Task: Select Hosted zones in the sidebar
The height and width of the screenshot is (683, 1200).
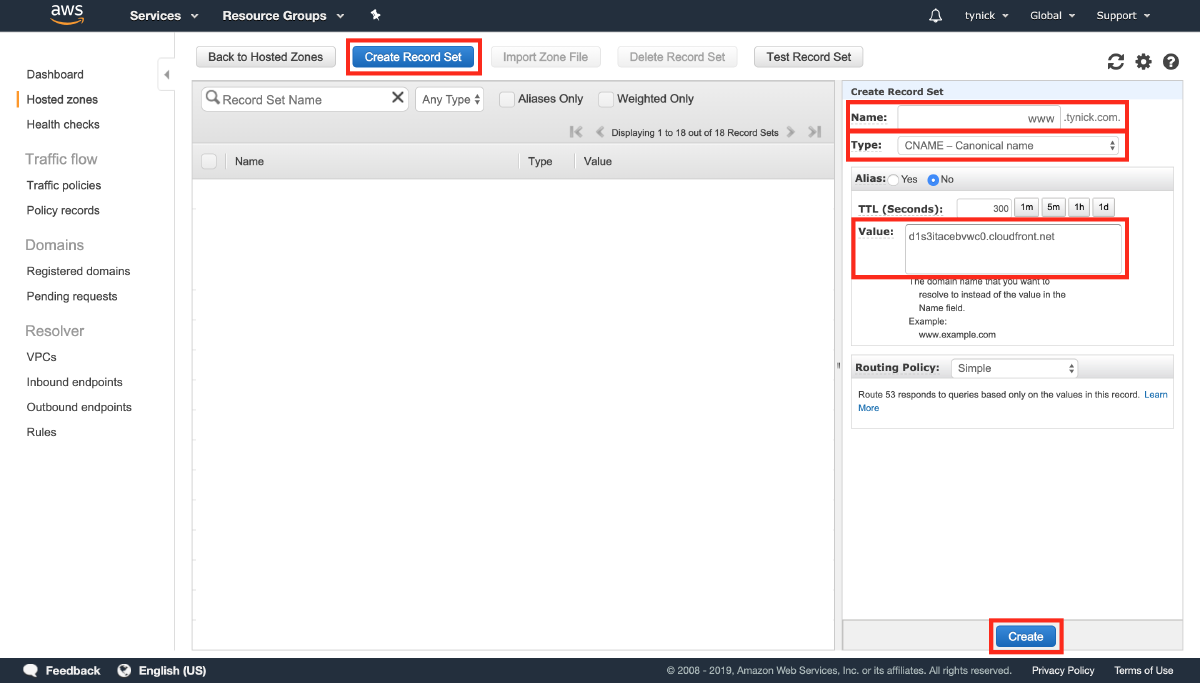Action: pyautogui.click(x=62, y=99)
